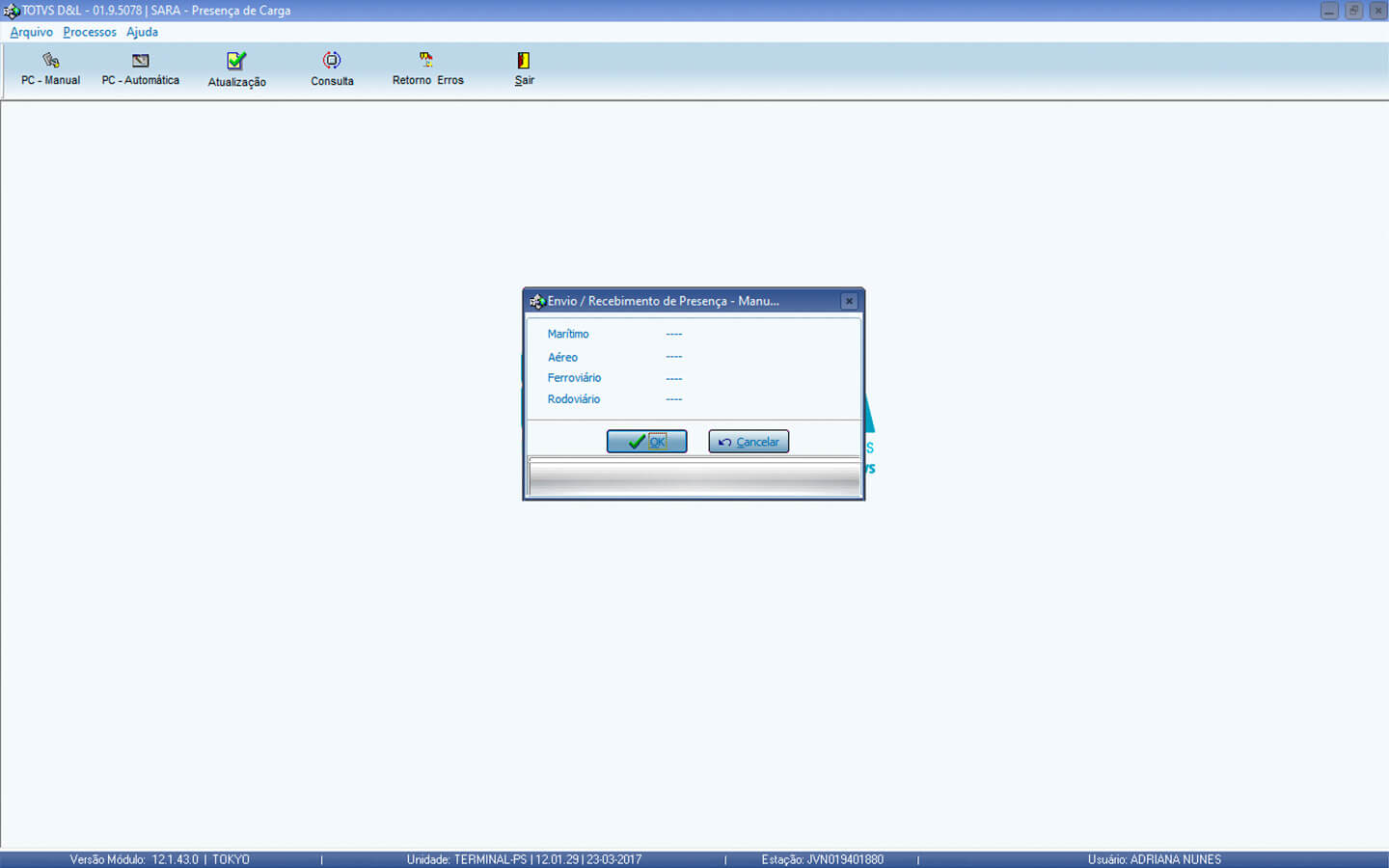Screen dimensions: 1389x868
Task: Select the Marítimo row
Action: (568, 334)
